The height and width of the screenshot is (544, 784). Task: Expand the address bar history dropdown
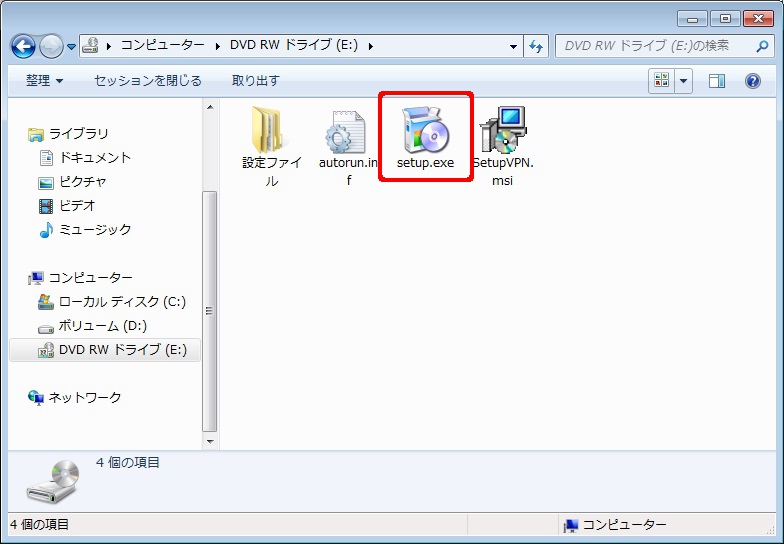513,46
